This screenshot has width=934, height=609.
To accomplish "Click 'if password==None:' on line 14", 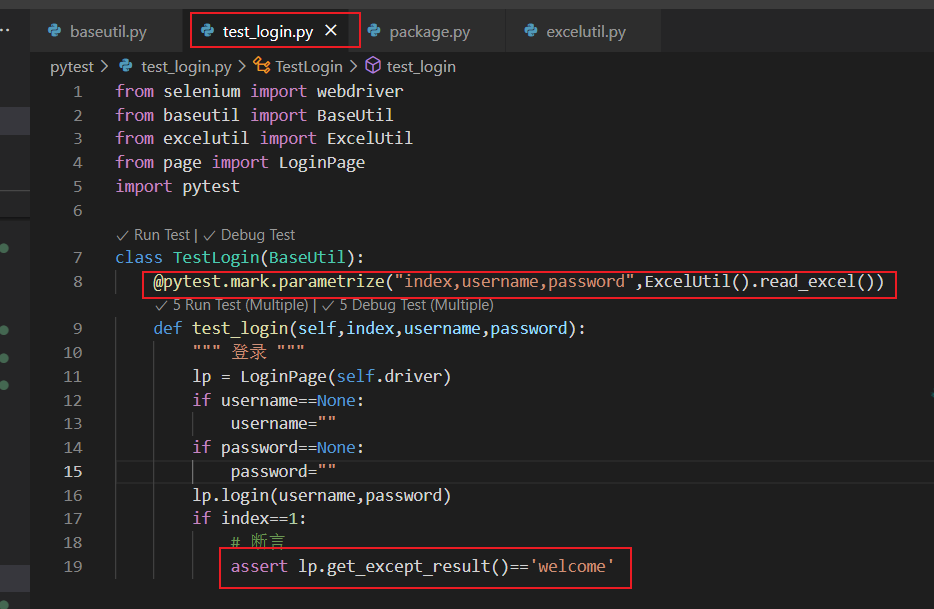I will (278, 448).
